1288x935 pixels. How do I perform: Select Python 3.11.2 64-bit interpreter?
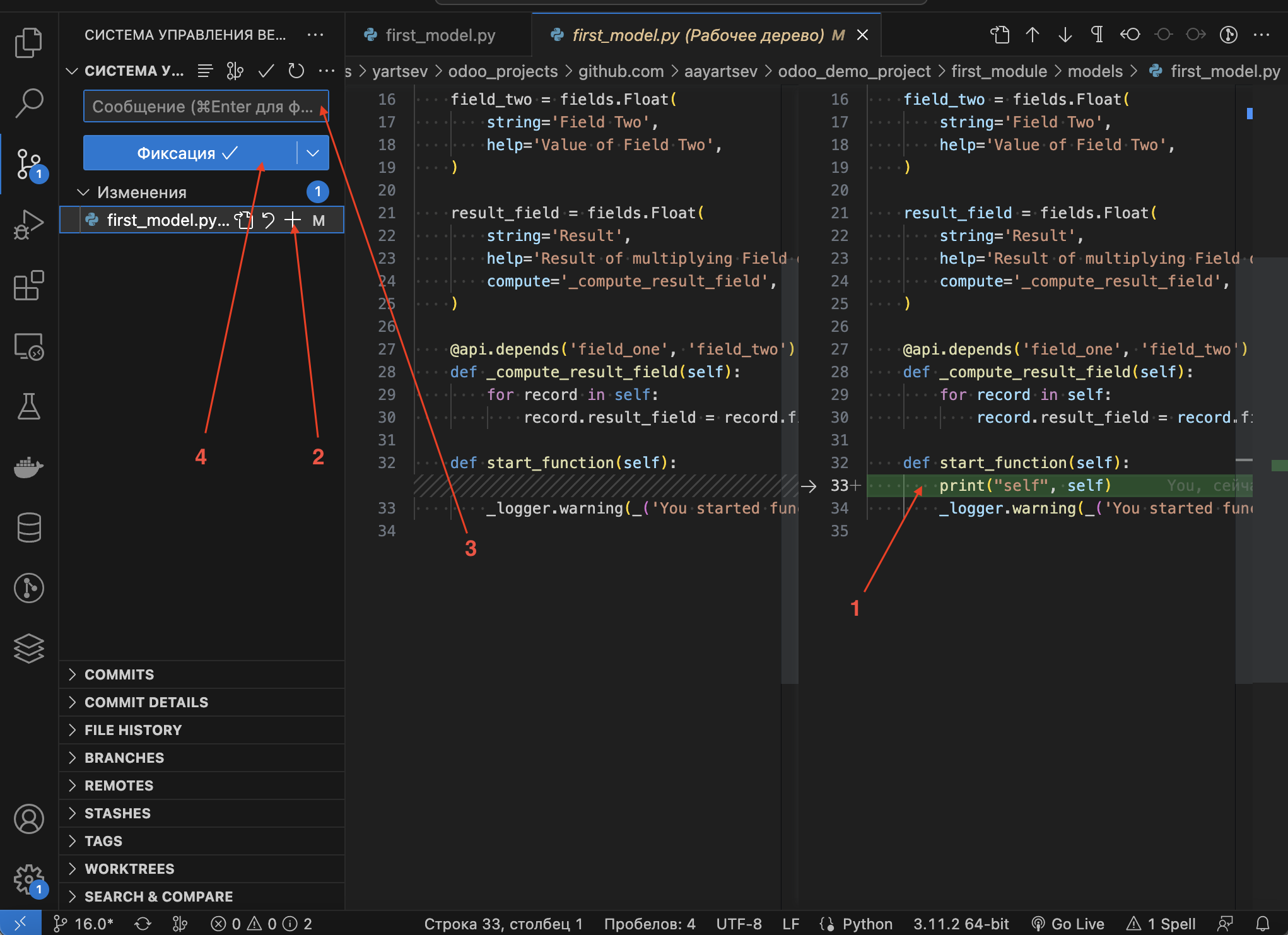point(961,924)
